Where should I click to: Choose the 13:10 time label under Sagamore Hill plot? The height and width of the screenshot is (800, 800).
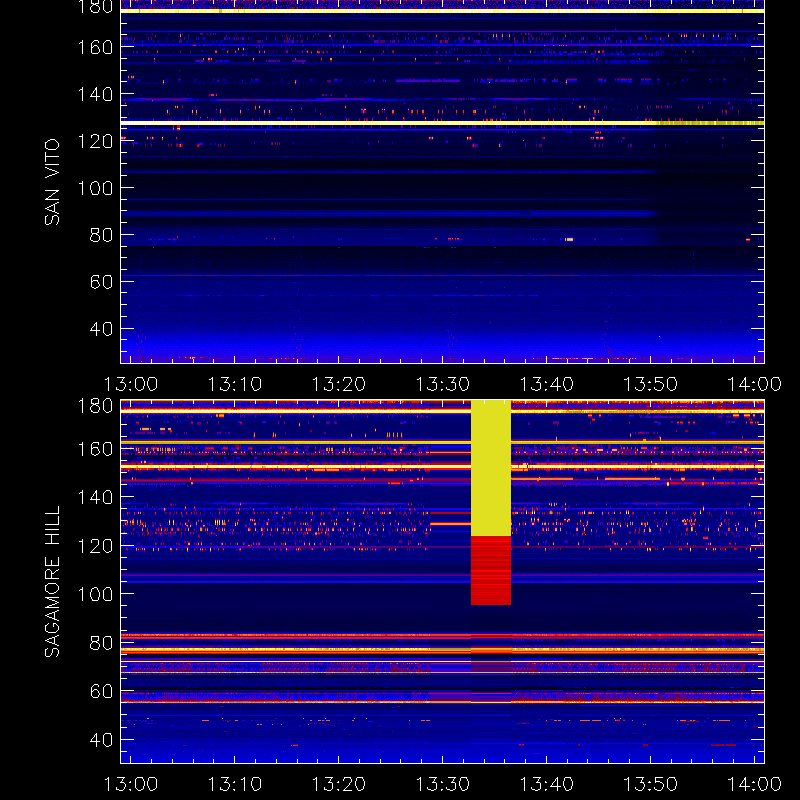235,784
